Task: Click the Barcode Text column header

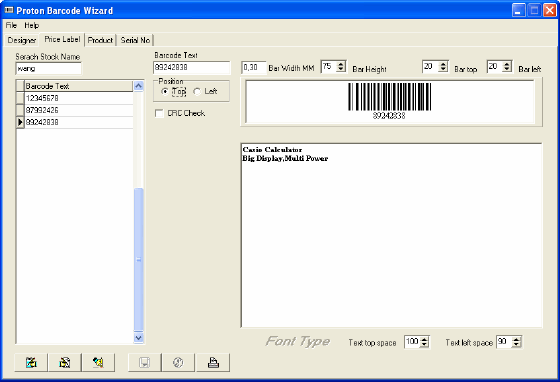Action: [x=79, y=86]
